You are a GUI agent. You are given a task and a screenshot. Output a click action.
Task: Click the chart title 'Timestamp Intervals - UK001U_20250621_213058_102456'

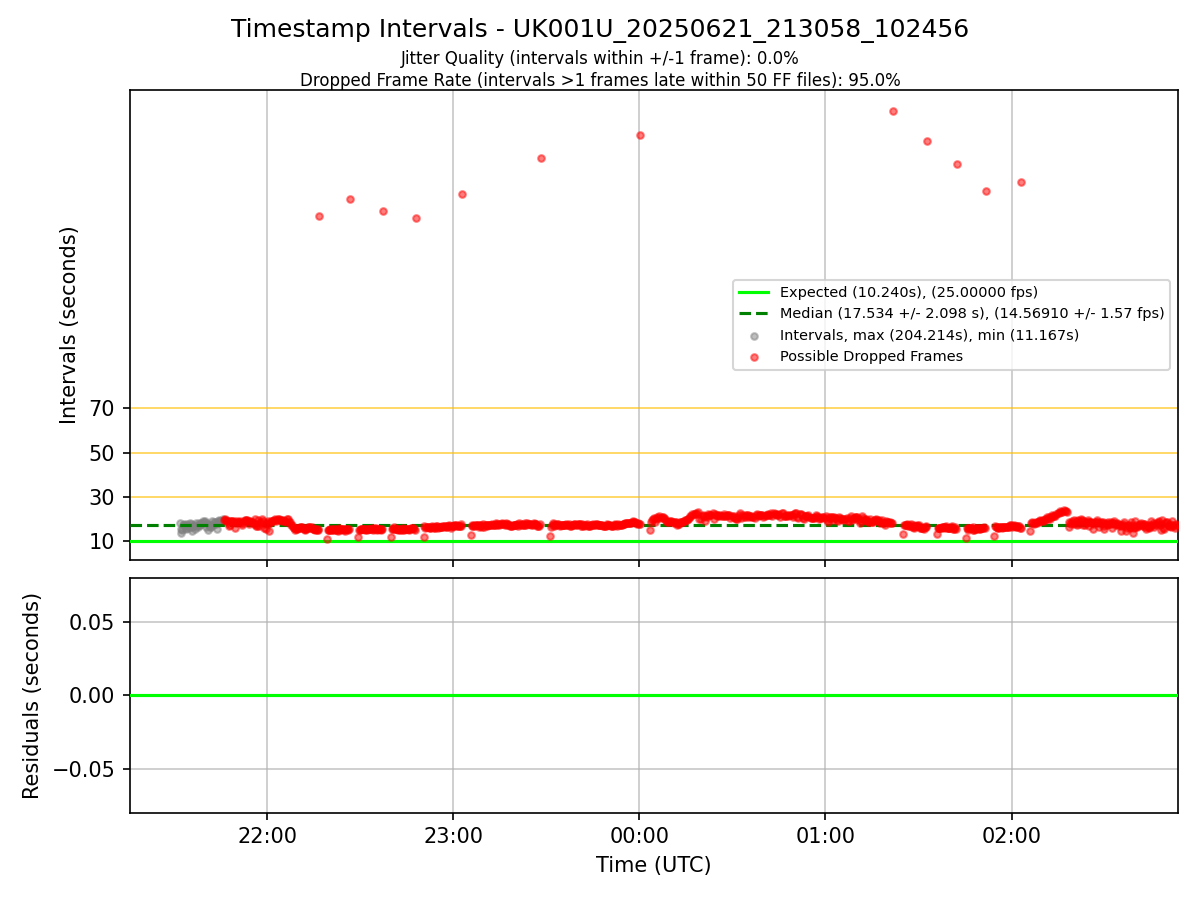click(599, 29)
